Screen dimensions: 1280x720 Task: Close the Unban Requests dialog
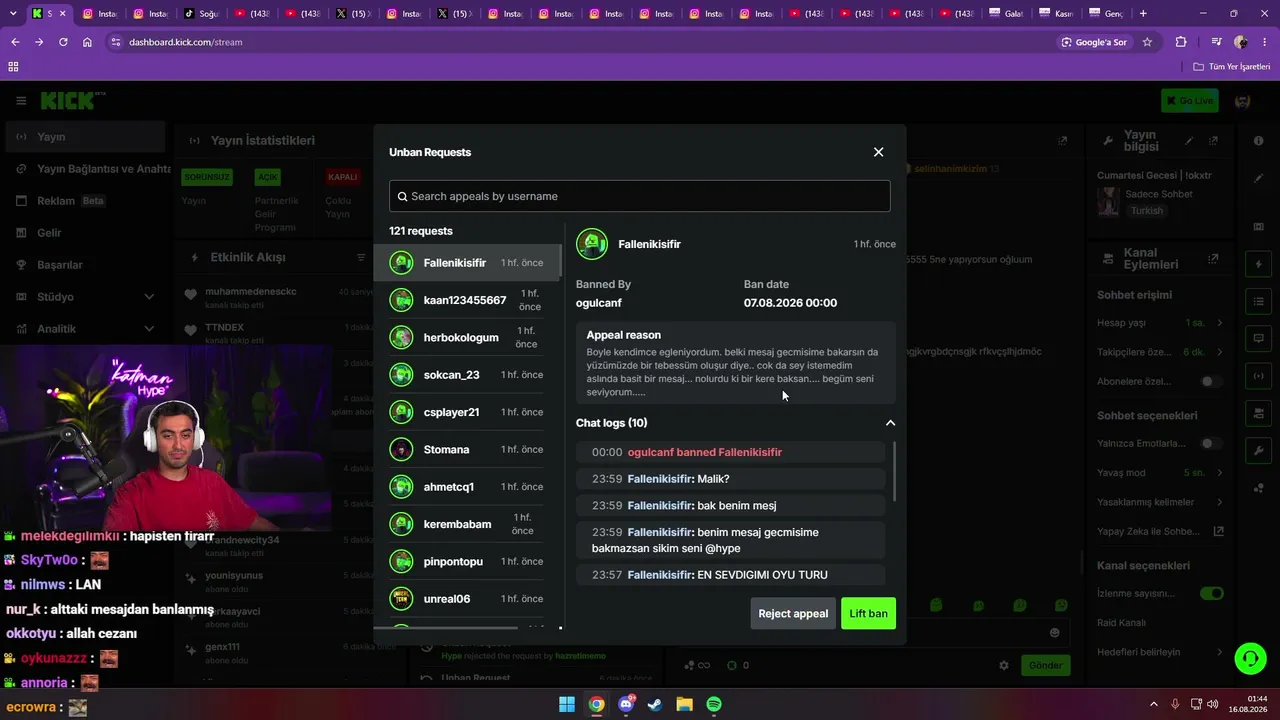point(878,152)
